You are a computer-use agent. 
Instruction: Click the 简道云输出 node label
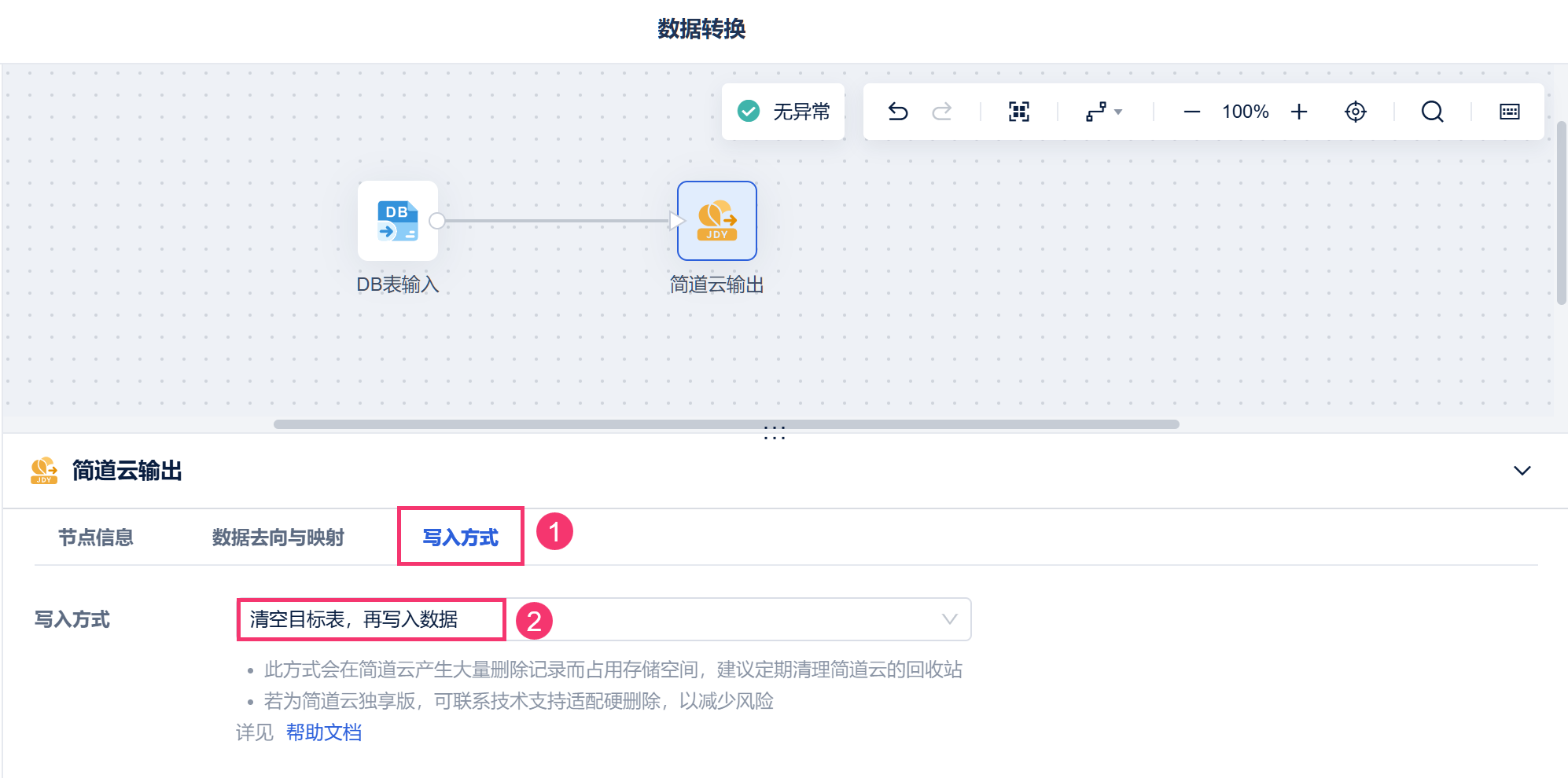tap(717, 284)
